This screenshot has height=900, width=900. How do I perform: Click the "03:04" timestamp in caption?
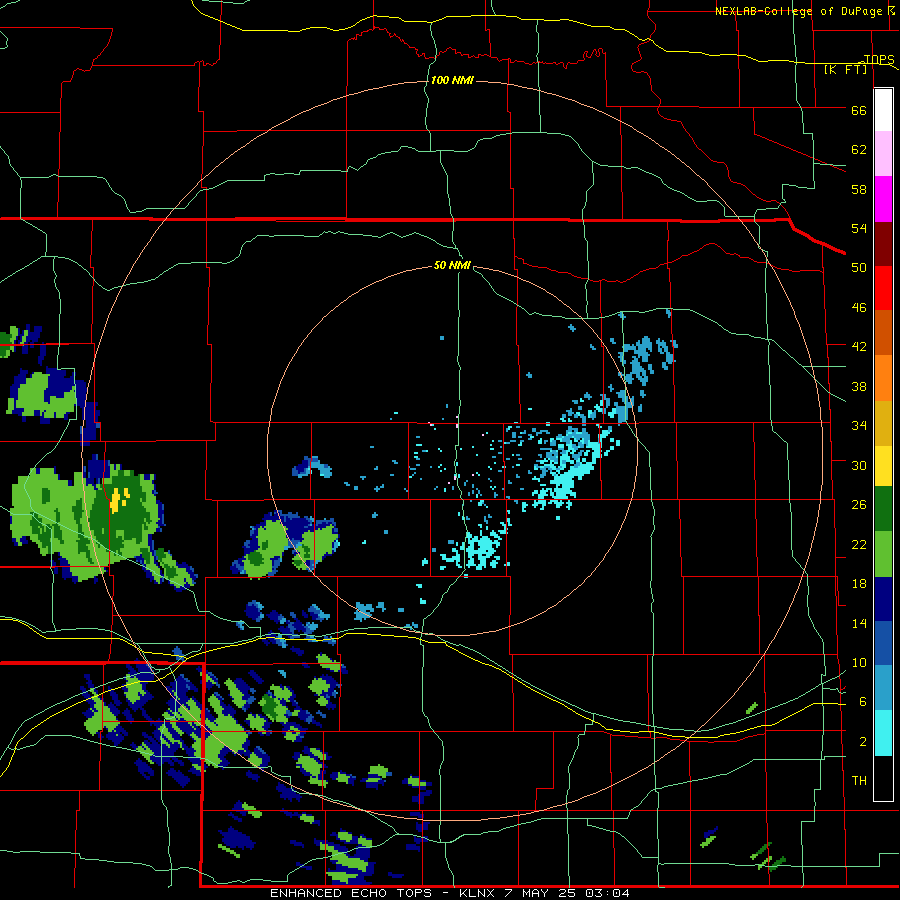[608, 893]
